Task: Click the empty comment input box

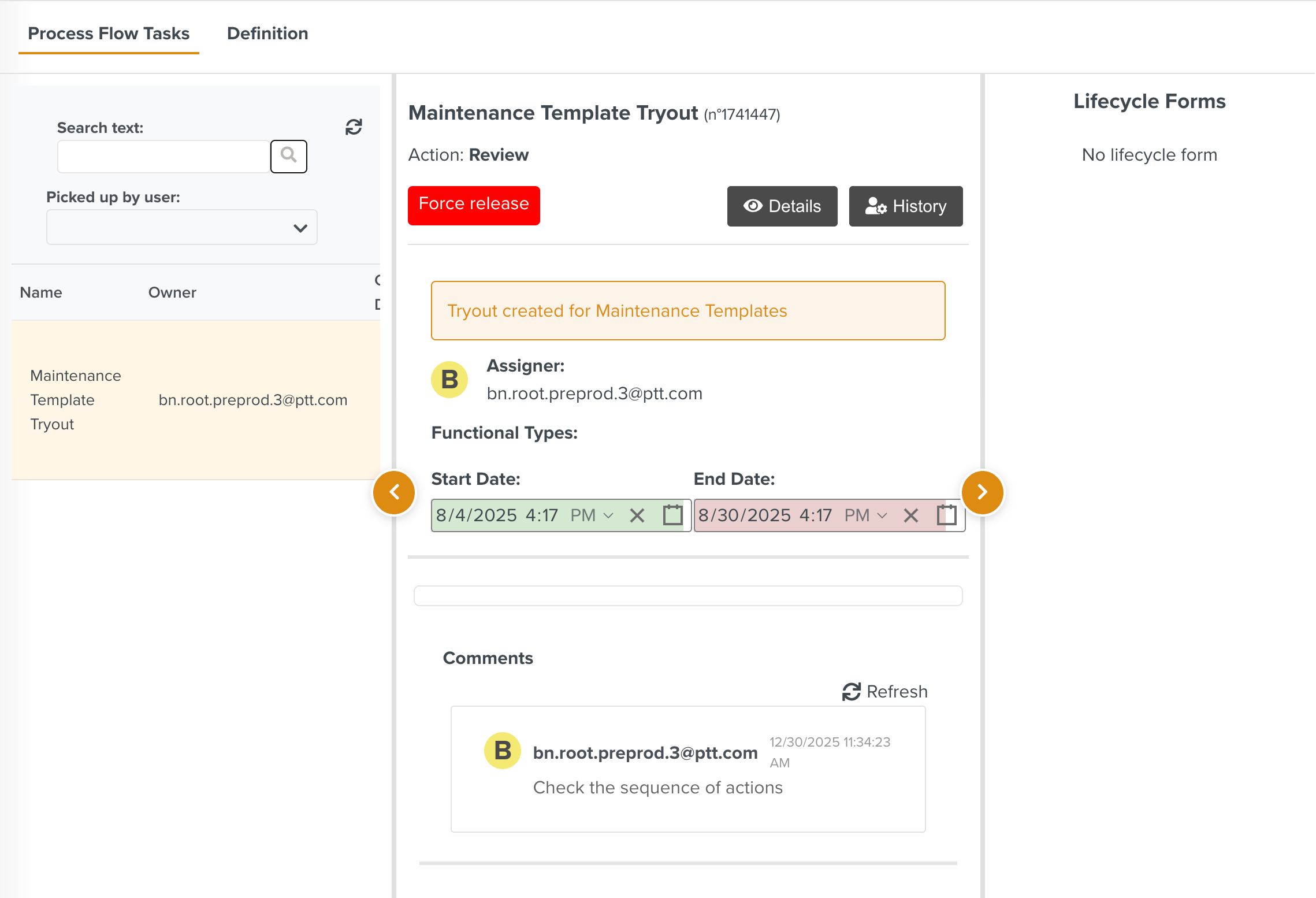Action: 687,596
